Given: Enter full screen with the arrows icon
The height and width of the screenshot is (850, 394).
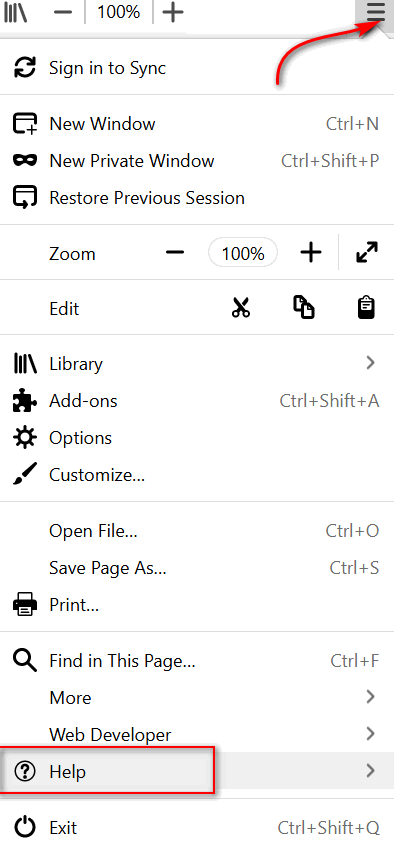Looking at the screenshot, I should click(367, 253).
